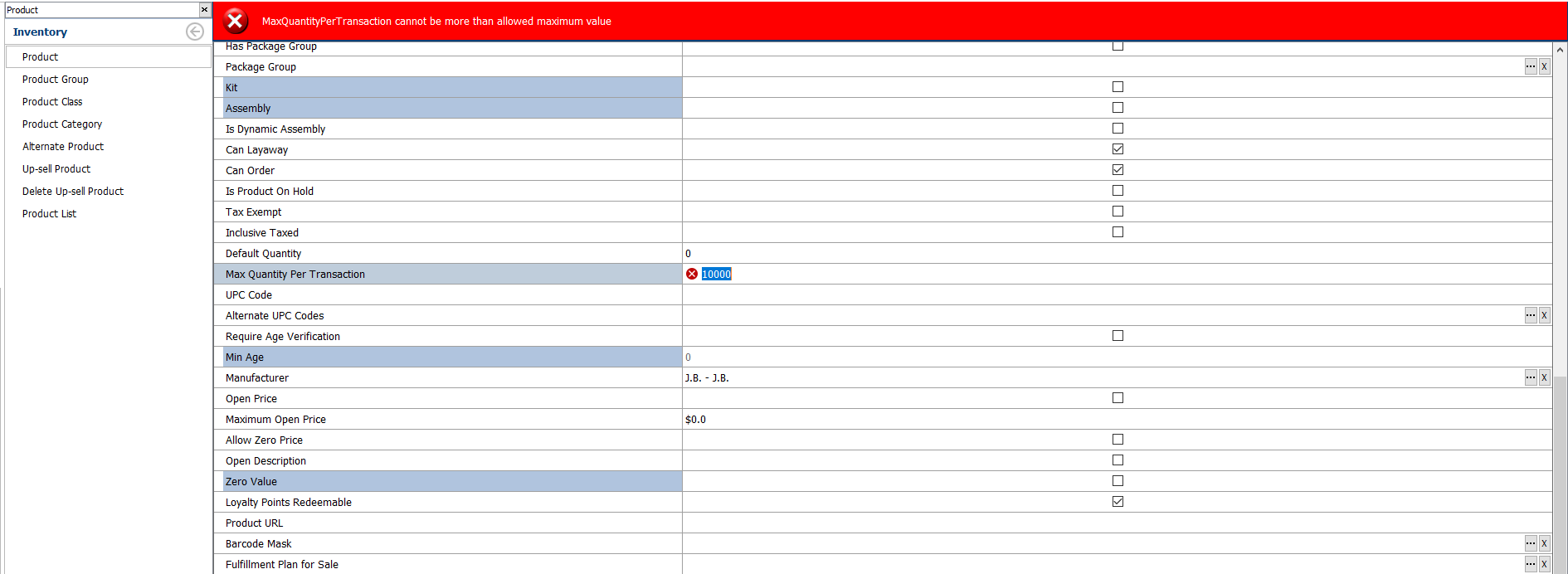1568x574 pixels.
Task: Open Manufacturer lookup ellipsis button
Action: 1531,377
